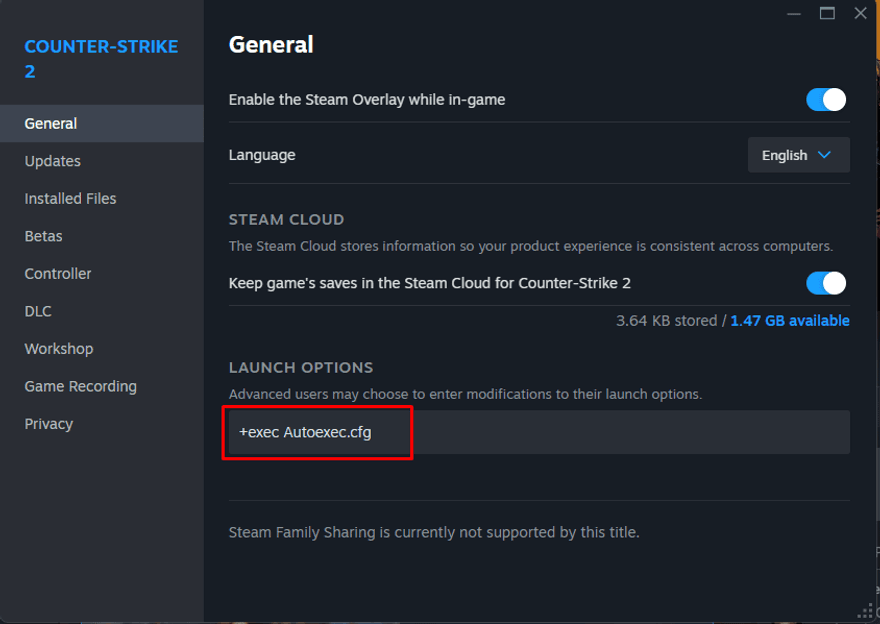Click the 1.47 GB available storage link
880x624 pixels.
789,319
